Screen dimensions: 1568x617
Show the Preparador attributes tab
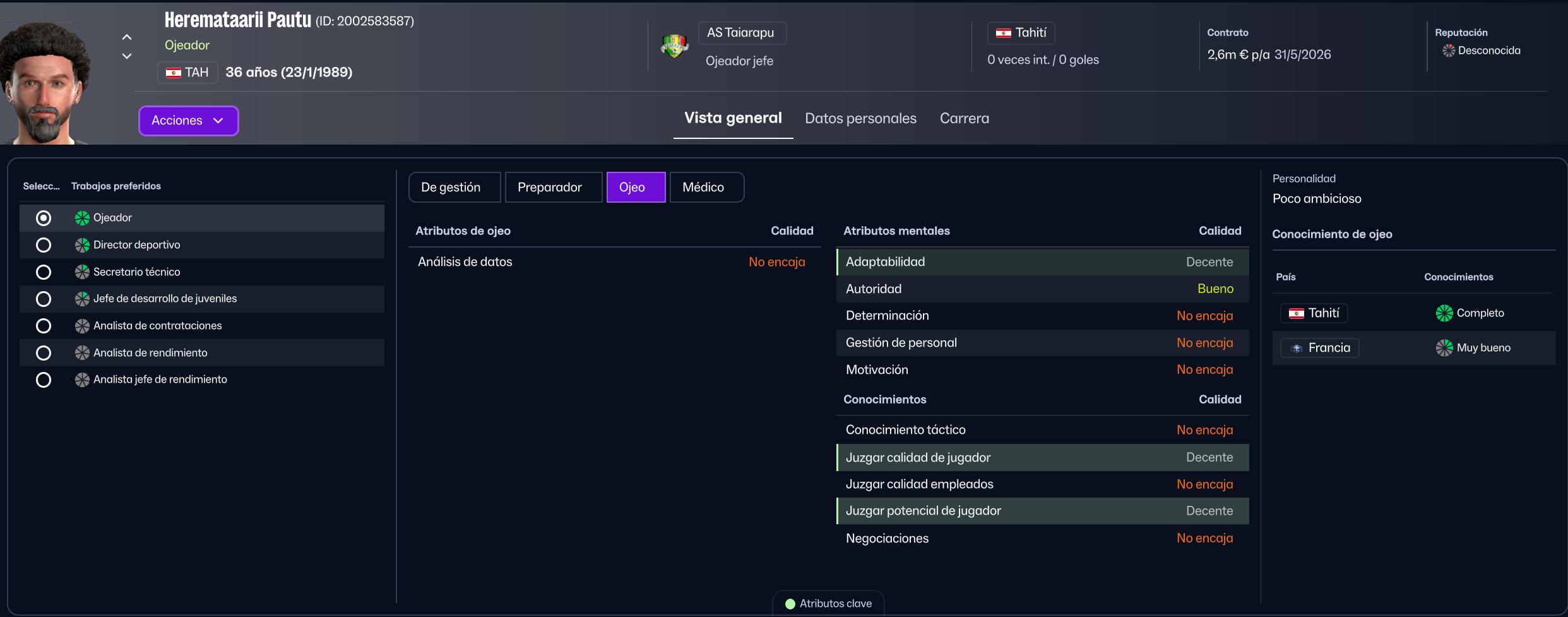click(x=554, y=188)
